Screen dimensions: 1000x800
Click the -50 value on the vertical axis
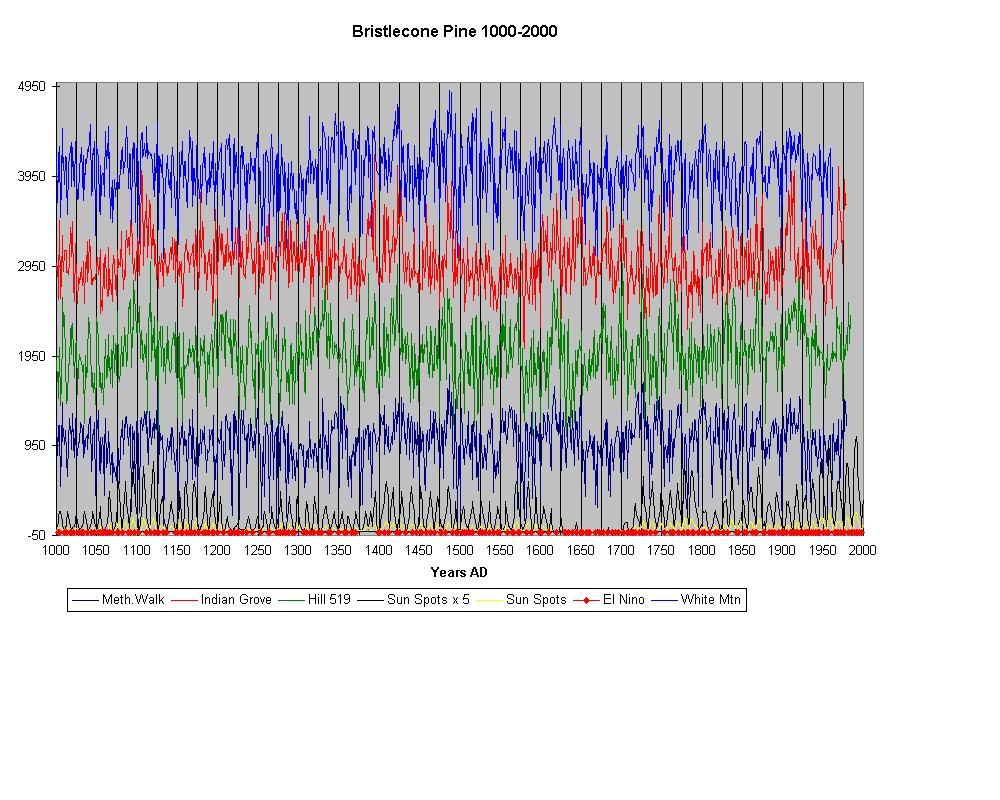point(35,535)
